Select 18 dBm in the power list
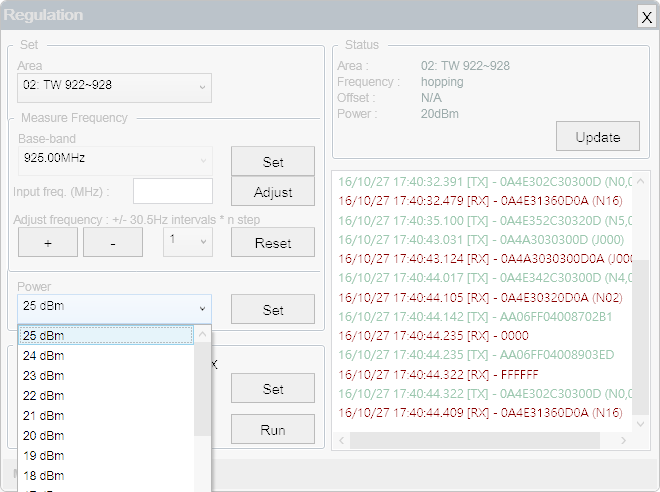The width and height of the screenshot is (660, 492). 106,476
